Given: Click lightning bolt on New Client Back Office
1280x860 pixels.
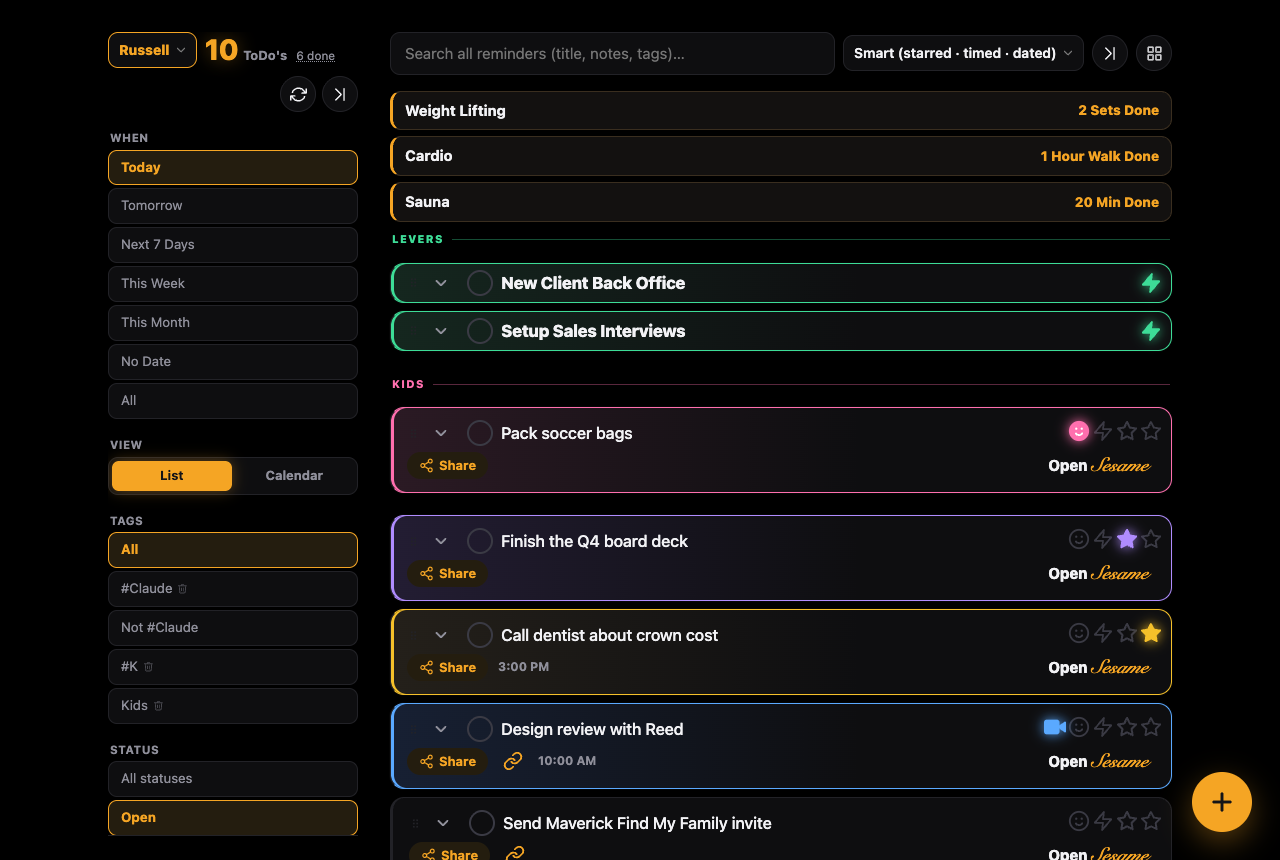Looking at the screenshot, I should click(1151, 283).
